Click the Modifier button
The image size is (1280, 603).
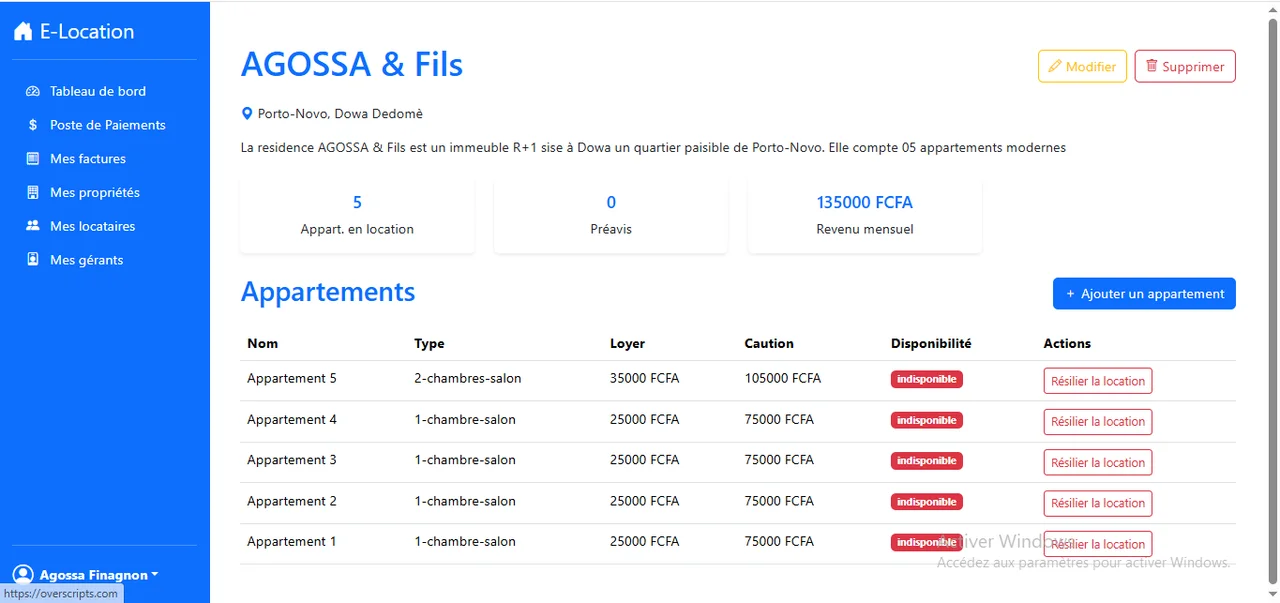(x=1082, y=66)
